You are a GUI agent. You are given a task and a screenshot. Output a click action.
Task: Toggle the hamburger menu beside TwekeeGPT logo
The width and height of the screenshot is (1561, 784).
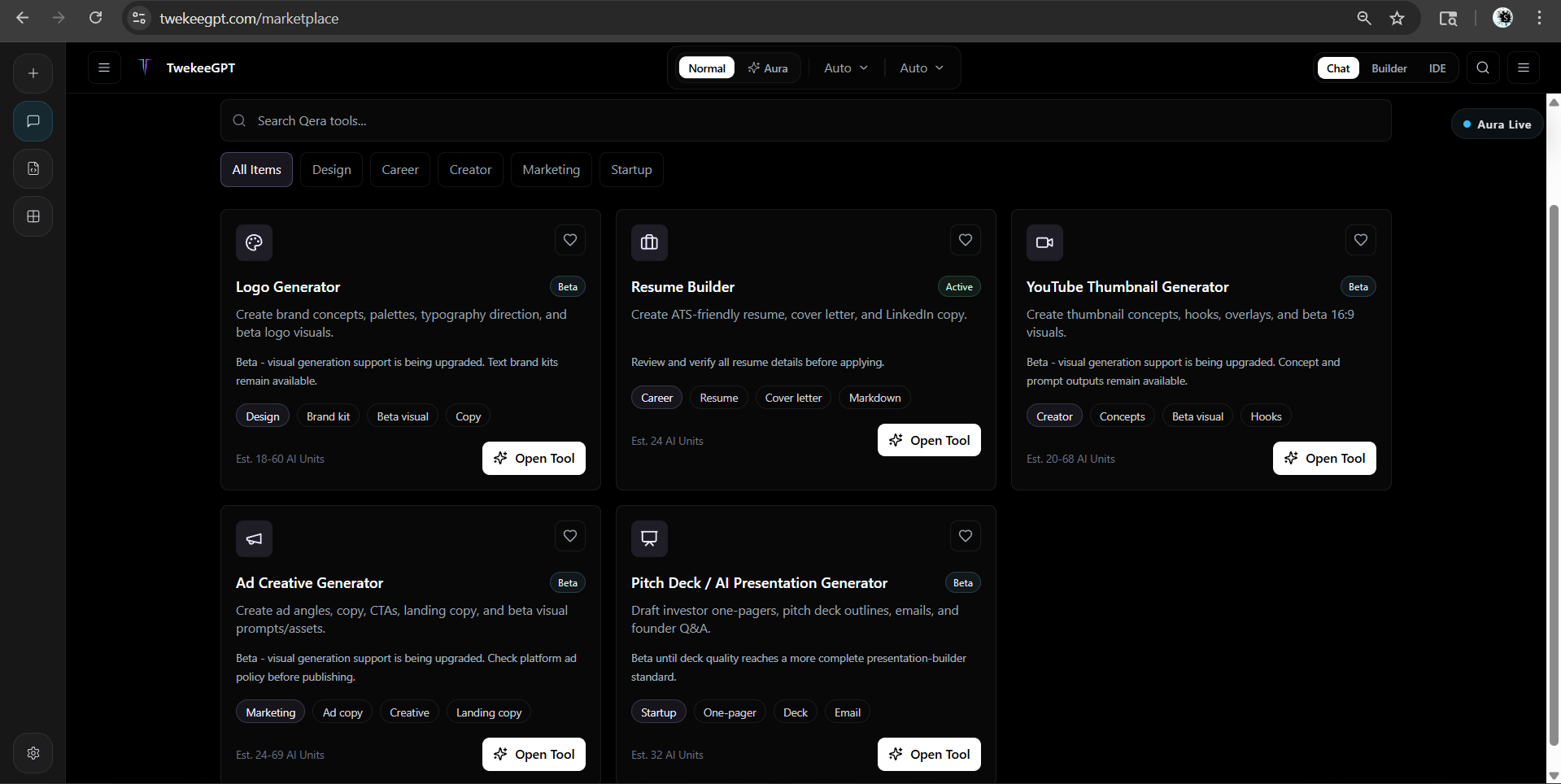[x=104, y=68]
